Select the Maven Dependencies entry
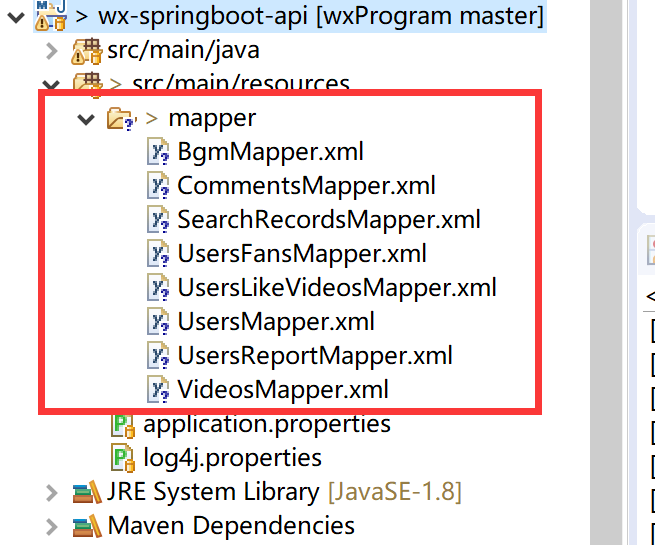 (x=231, y=526)
